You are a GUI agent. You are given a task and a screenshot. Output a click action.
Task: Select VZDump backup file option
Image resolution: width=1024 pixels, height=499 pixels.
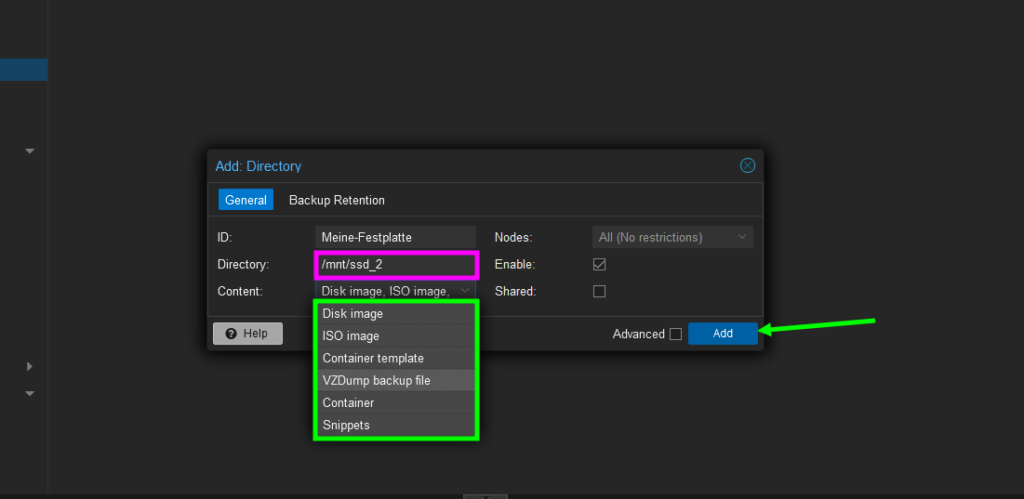pyautogui.click(x=396, y=380)
